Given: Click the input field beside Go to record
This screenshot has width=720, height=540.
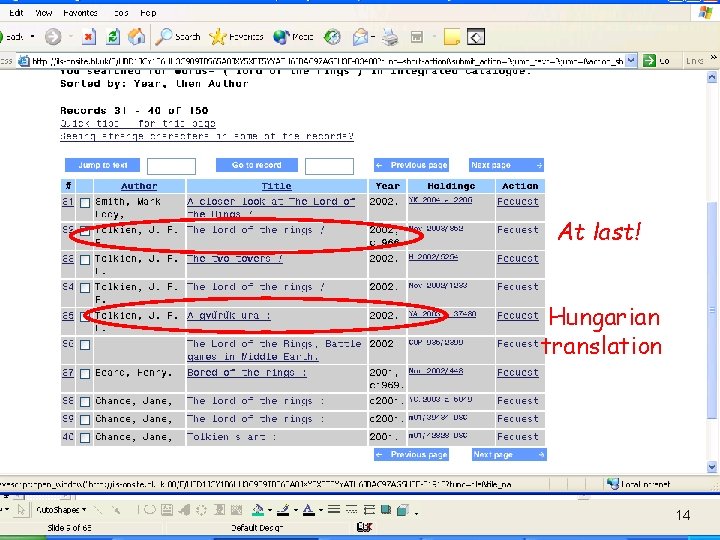Looking at the screenshot, I should point(329,166).
